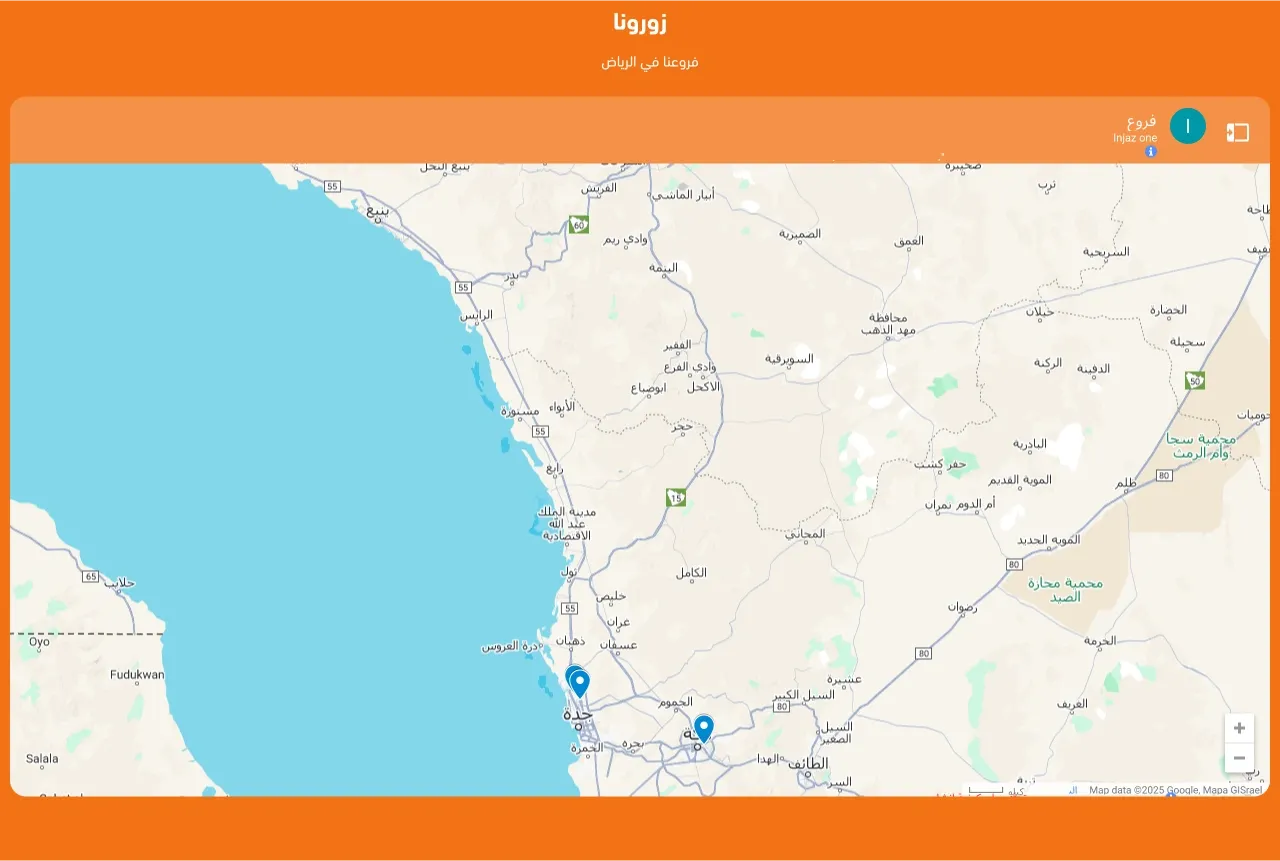The image size is (1280, 861).
Task: Click the 'زورونا' page heading
Action: tap(640, 22)
